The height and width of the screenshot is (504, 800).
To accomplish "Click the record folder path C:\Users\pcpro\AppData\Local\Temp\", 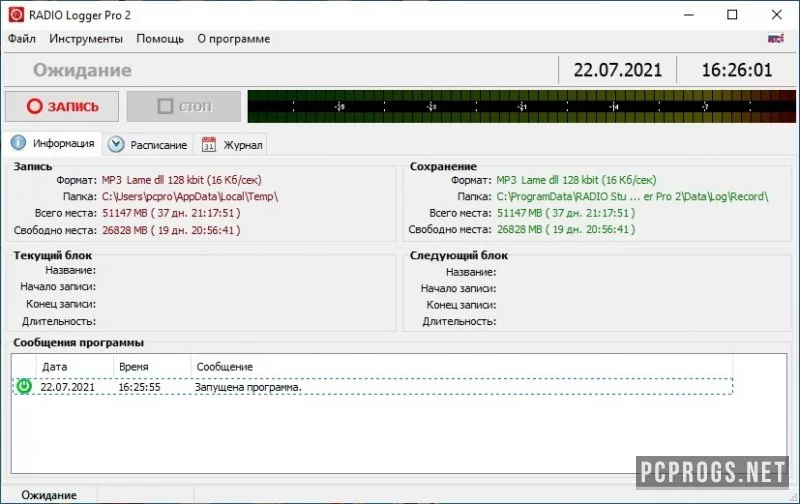I will point(190,196).
